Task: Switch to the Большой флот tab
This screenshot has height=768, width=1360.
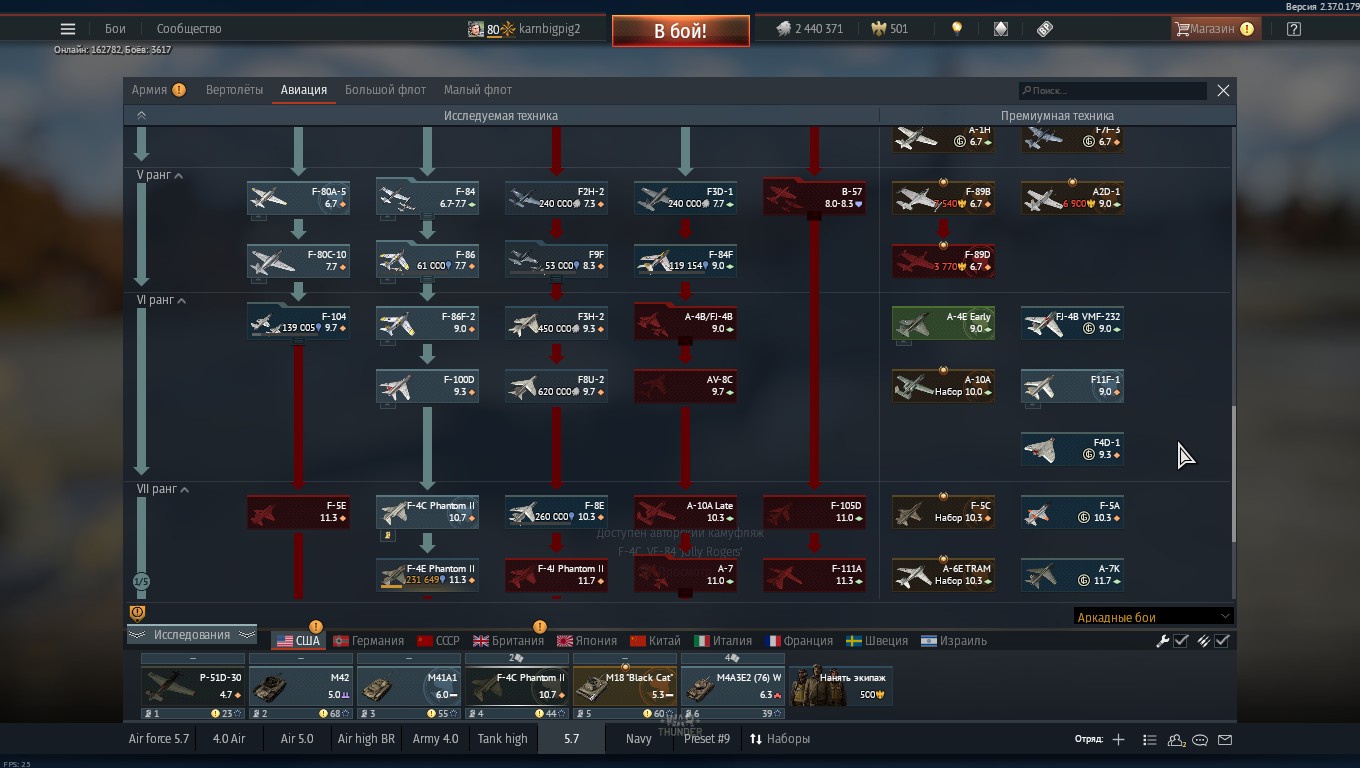Action: (385, 90)
